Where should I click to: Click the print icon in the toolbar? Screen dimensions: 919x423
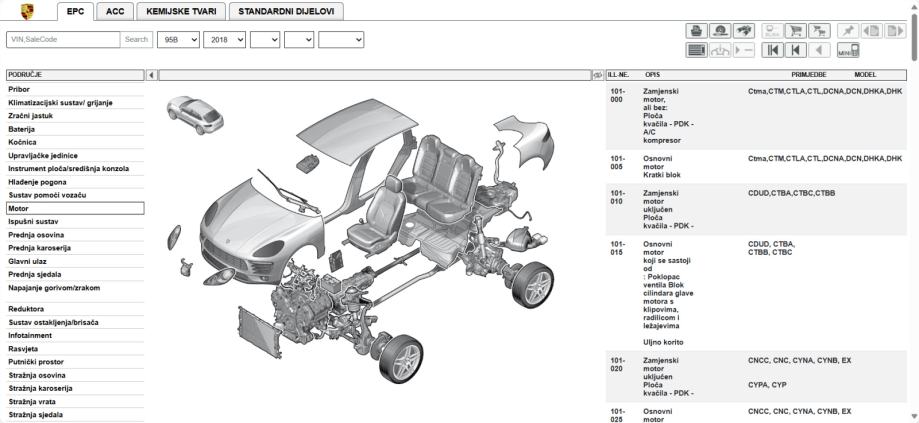pos(696,31)
